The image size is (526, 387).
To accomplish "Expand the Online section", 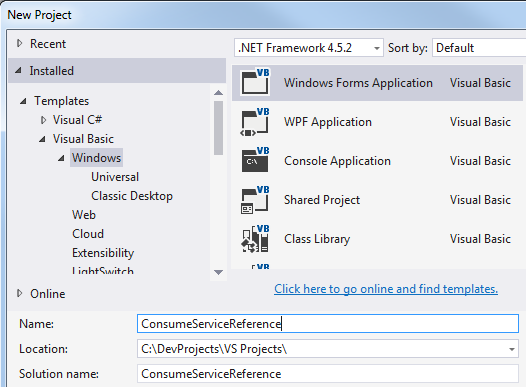I will 19,293.
